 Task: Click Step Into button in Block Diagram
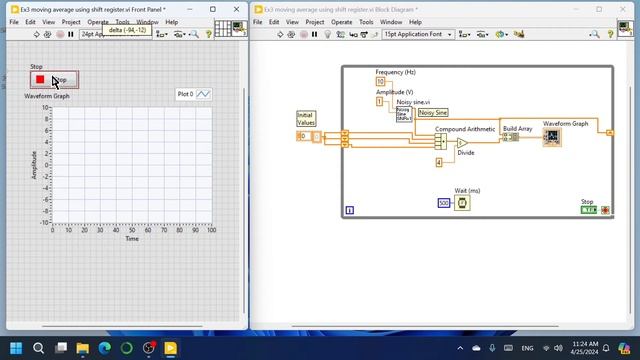[x=353, y=35]
